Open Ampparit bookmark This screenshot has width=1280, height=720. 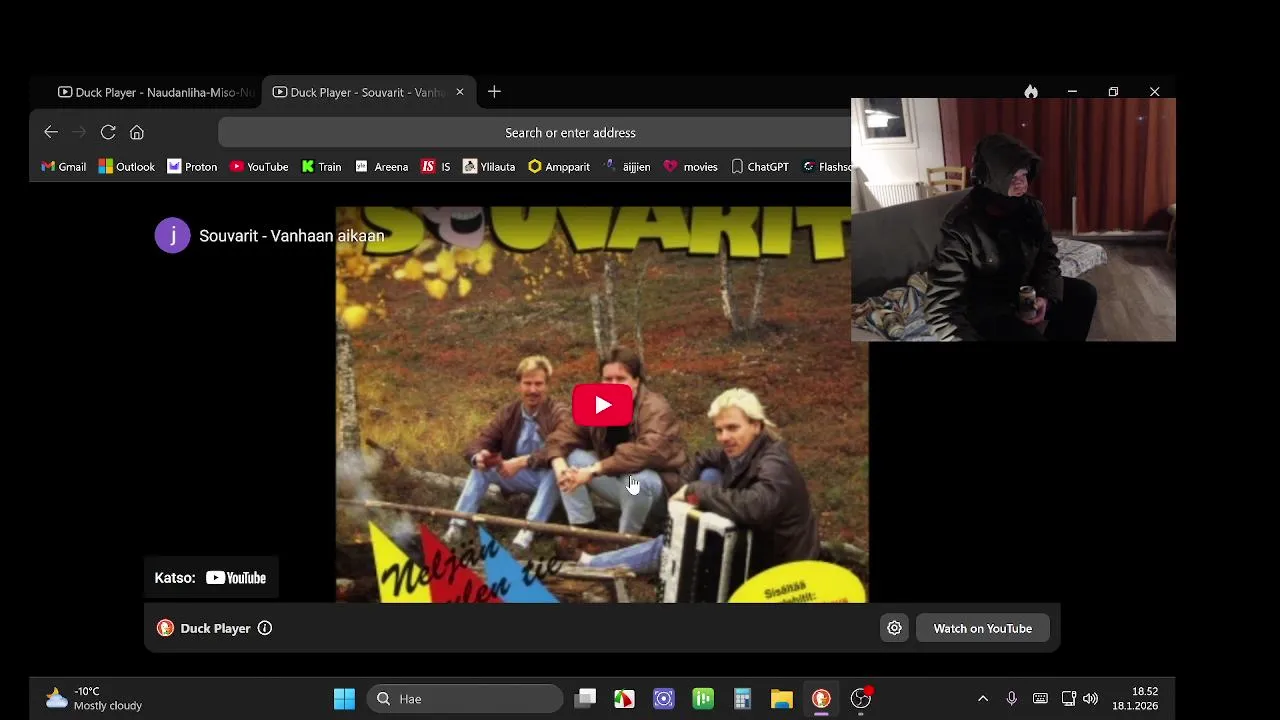(559, 167)
